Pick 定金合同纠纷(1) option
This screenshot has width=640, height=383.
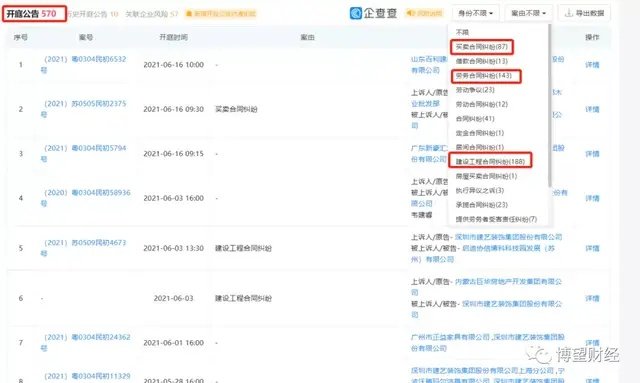(x=480, y=133)
